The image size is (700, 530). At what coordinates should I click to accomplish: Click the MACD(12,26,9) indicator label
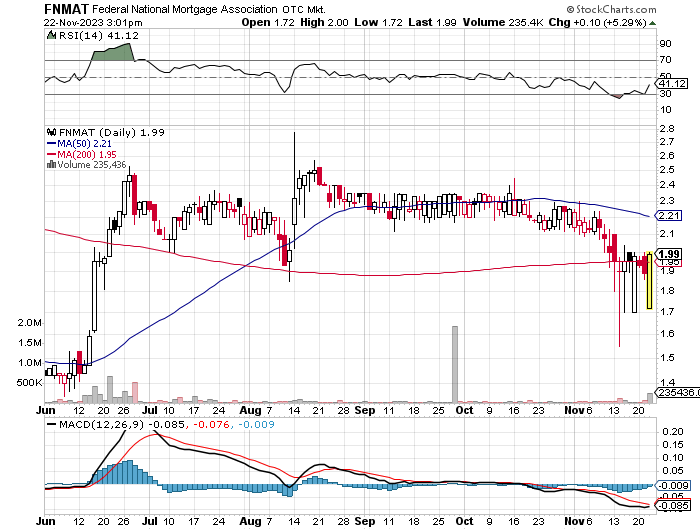tap(101, 424)
